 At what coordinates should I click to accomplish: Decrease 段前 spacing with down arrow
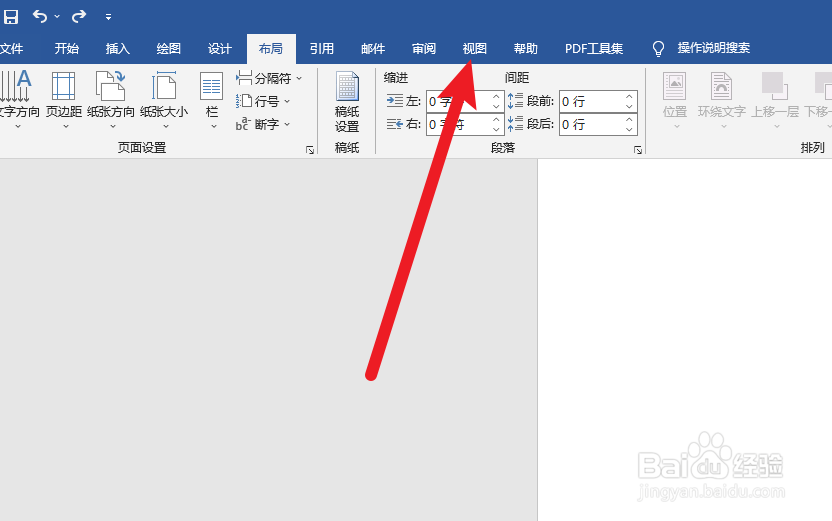click(629, 107)
